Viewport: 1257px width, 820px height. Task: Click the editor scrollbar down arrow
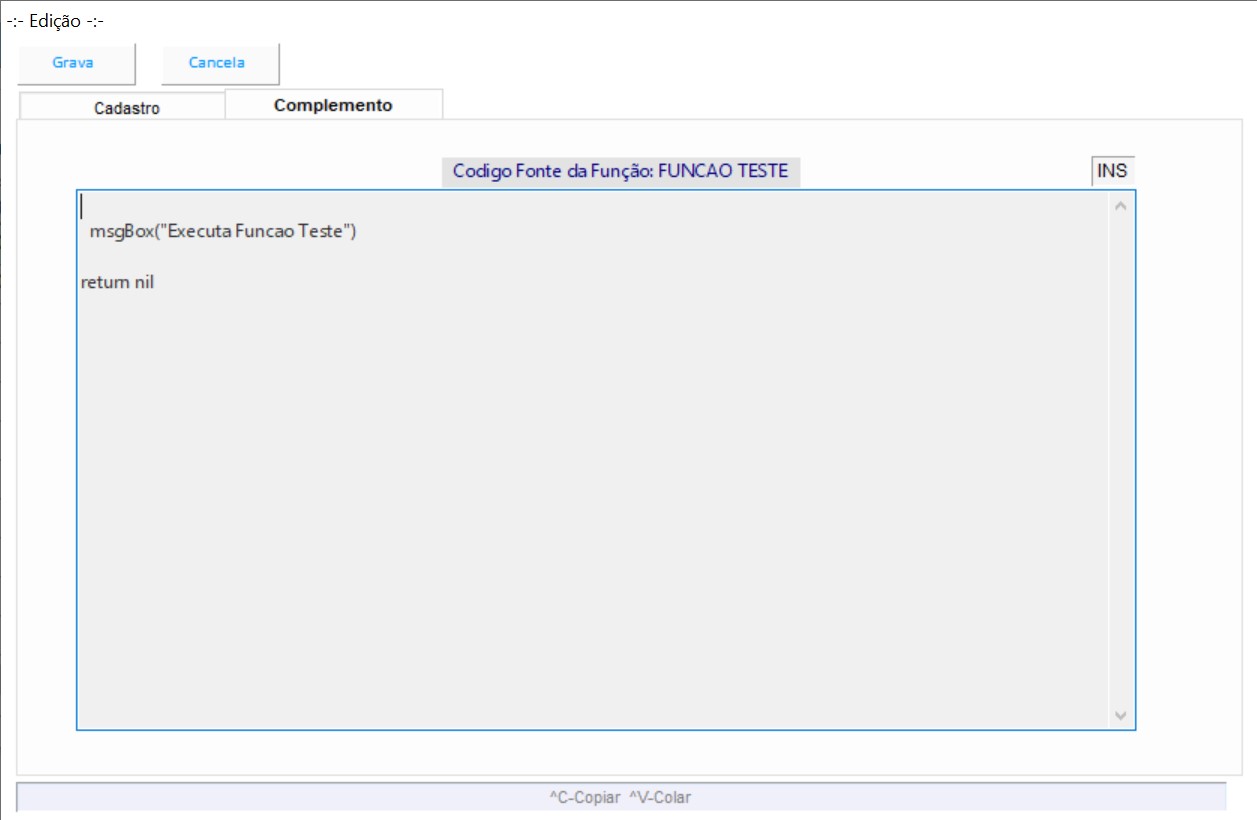(1120, 715)
